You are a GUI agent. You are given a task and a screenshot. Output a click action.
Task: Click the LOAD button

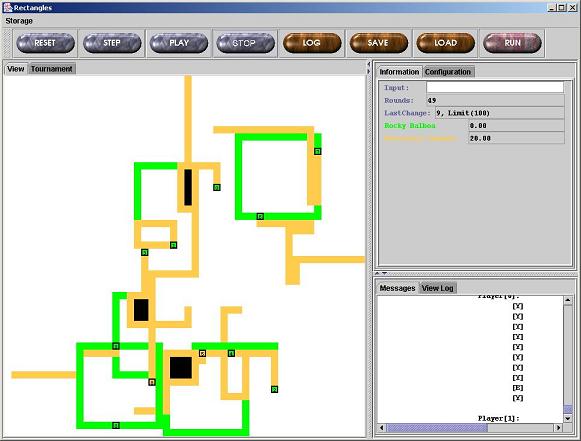[445, 43]
